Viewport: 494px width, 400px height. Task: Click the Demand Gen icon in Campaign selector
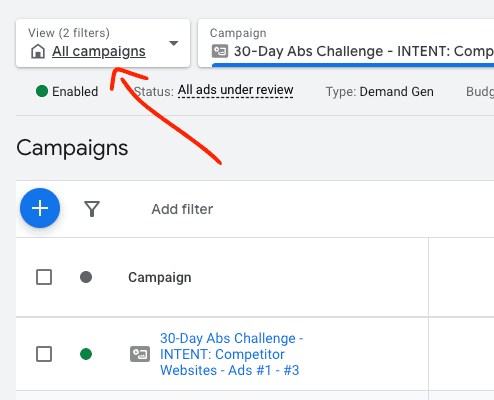pos(220,51)
